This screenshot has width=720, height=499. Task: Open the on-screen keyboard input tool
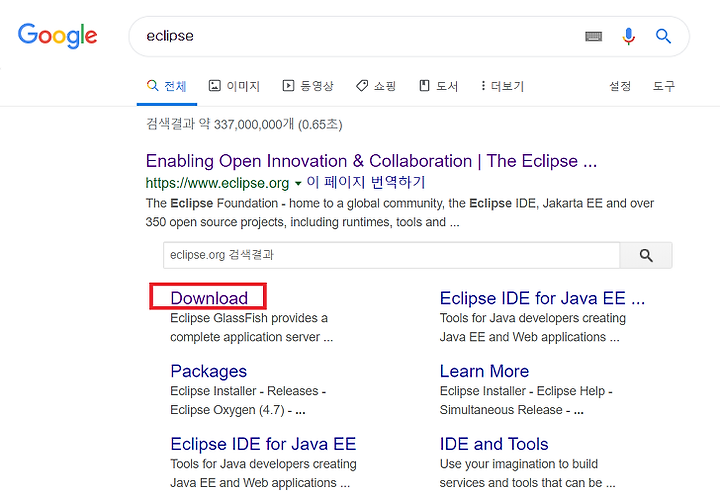pyautogui.click(x=593, y=36)
